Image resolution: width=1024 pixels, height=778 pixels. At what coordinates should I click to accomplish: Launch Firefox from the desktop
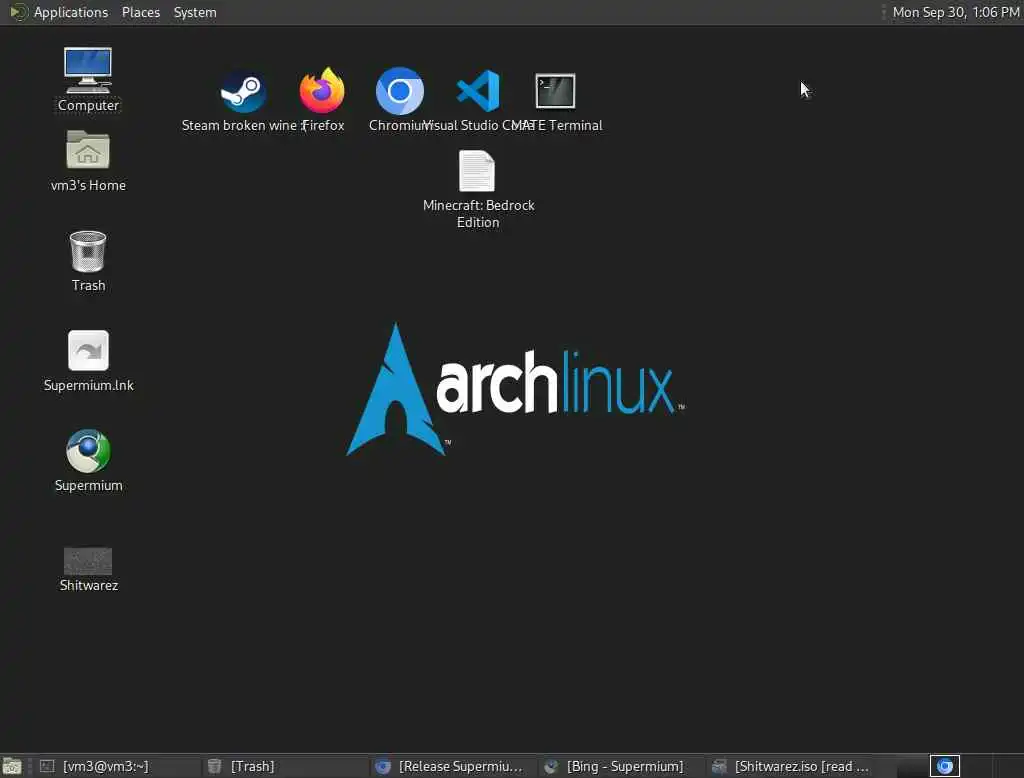point(322,91)
